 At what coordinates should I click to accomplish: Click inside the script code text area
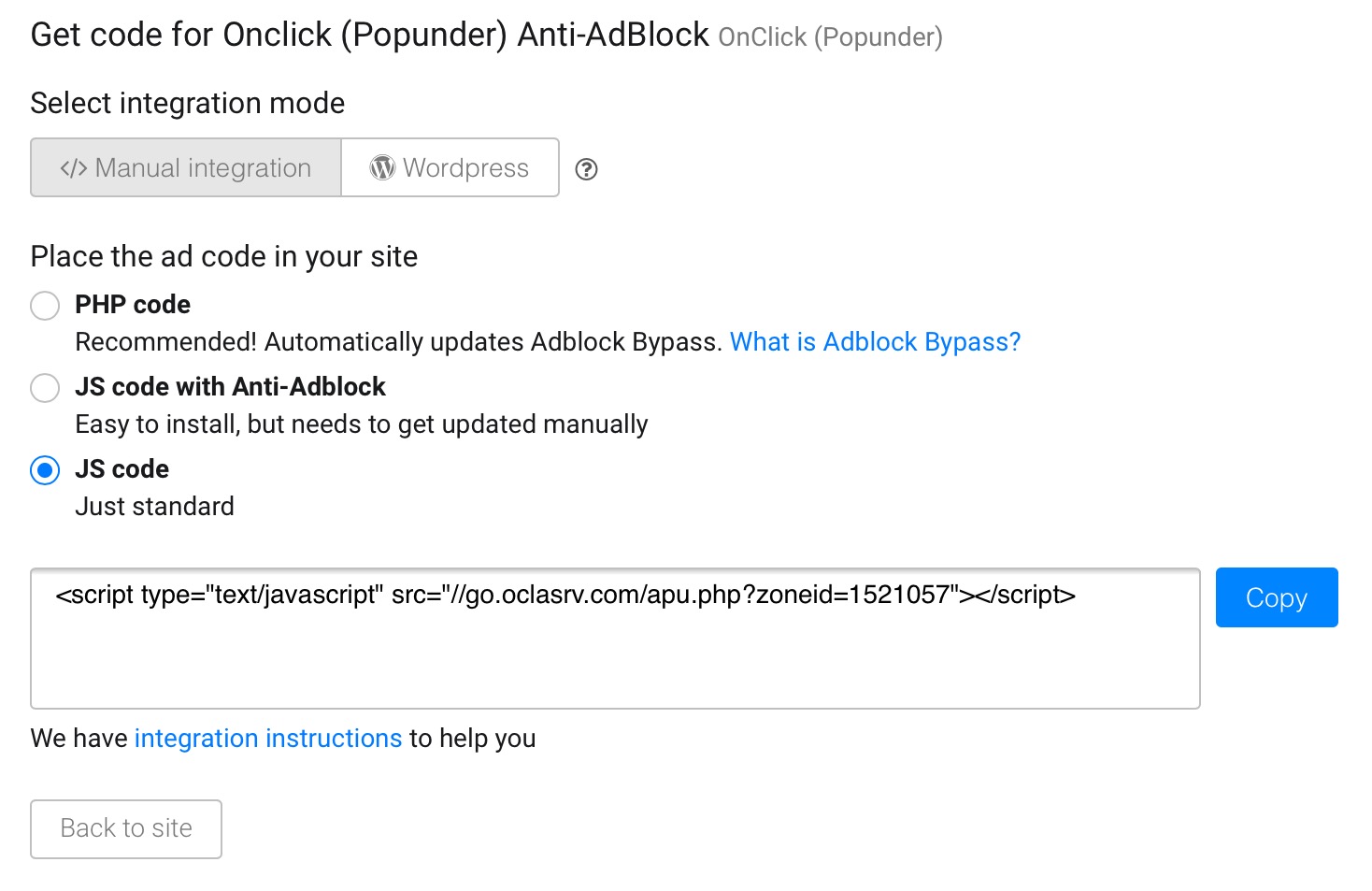[615, 654]
